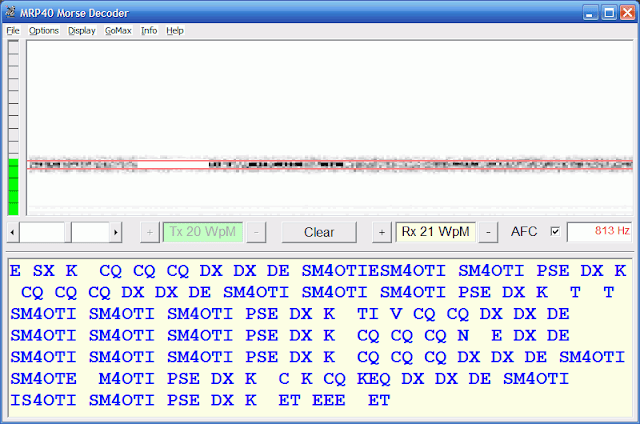640x424 pixels.
Task: Click the AFC label
Action: (x=524, y=232)
